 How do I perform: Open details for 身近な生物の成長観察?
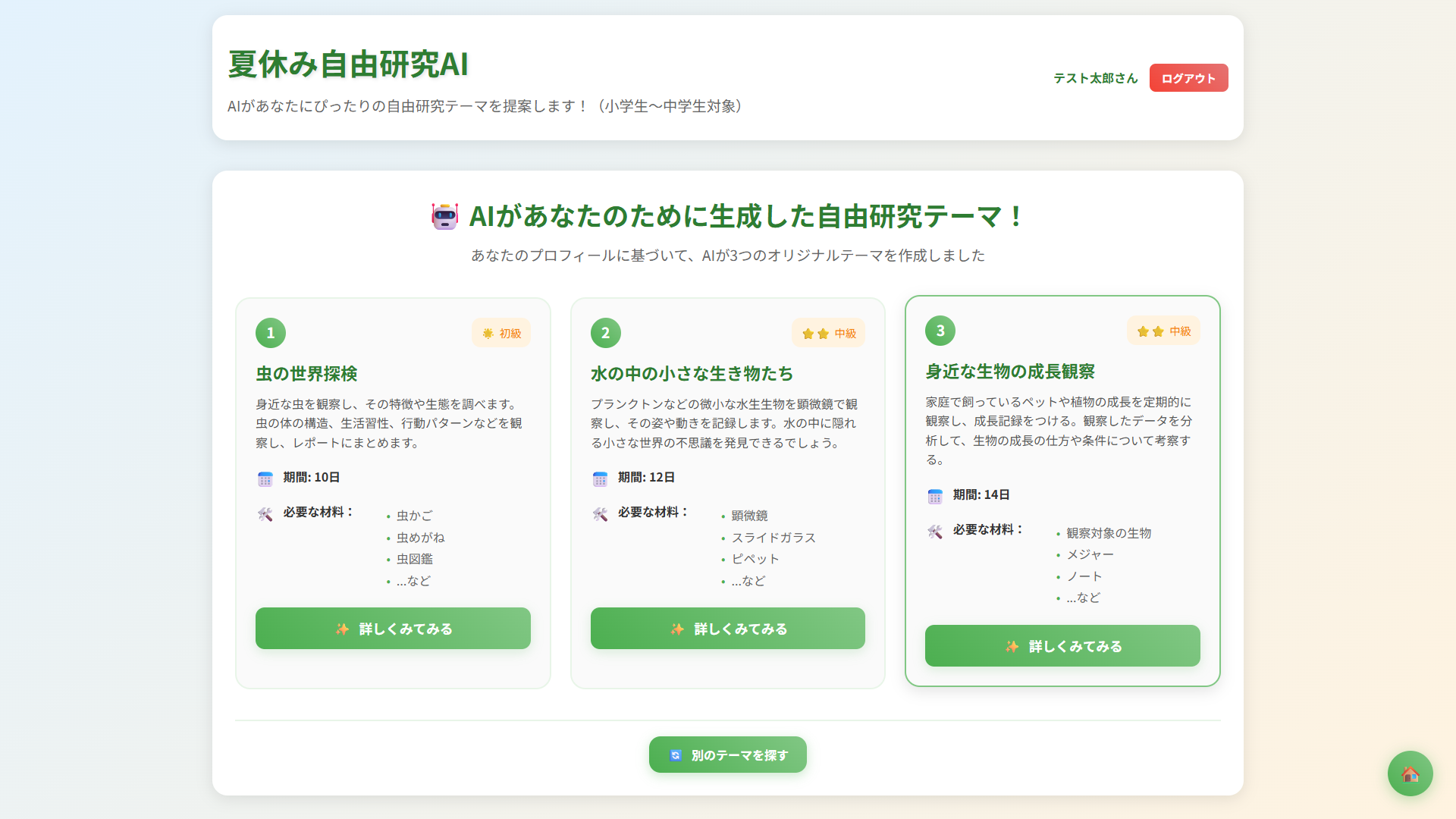pyautogui.click(x=1062, y=645)
